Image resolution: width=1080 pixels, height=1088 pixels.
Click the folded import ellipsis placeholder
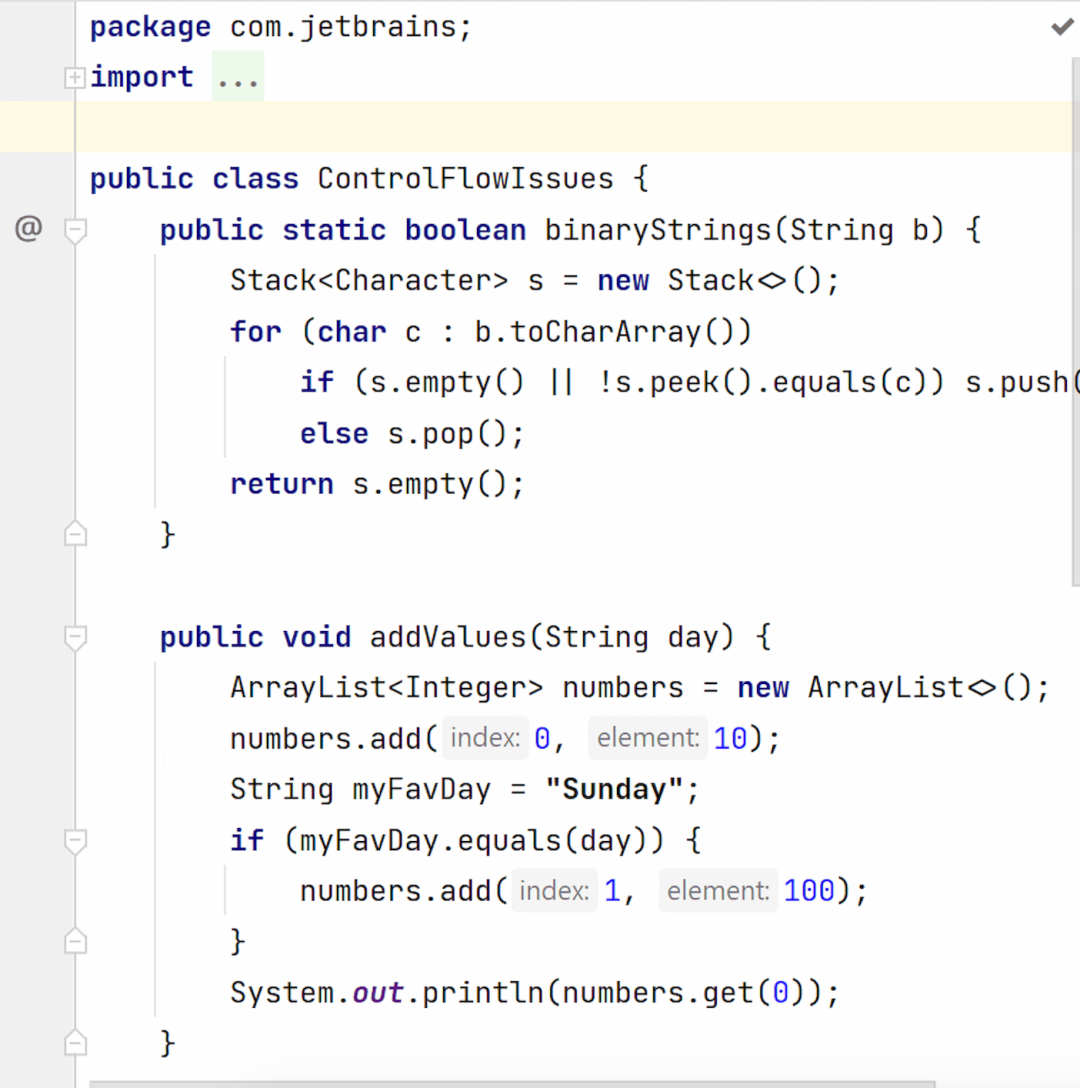coord(238,78)
